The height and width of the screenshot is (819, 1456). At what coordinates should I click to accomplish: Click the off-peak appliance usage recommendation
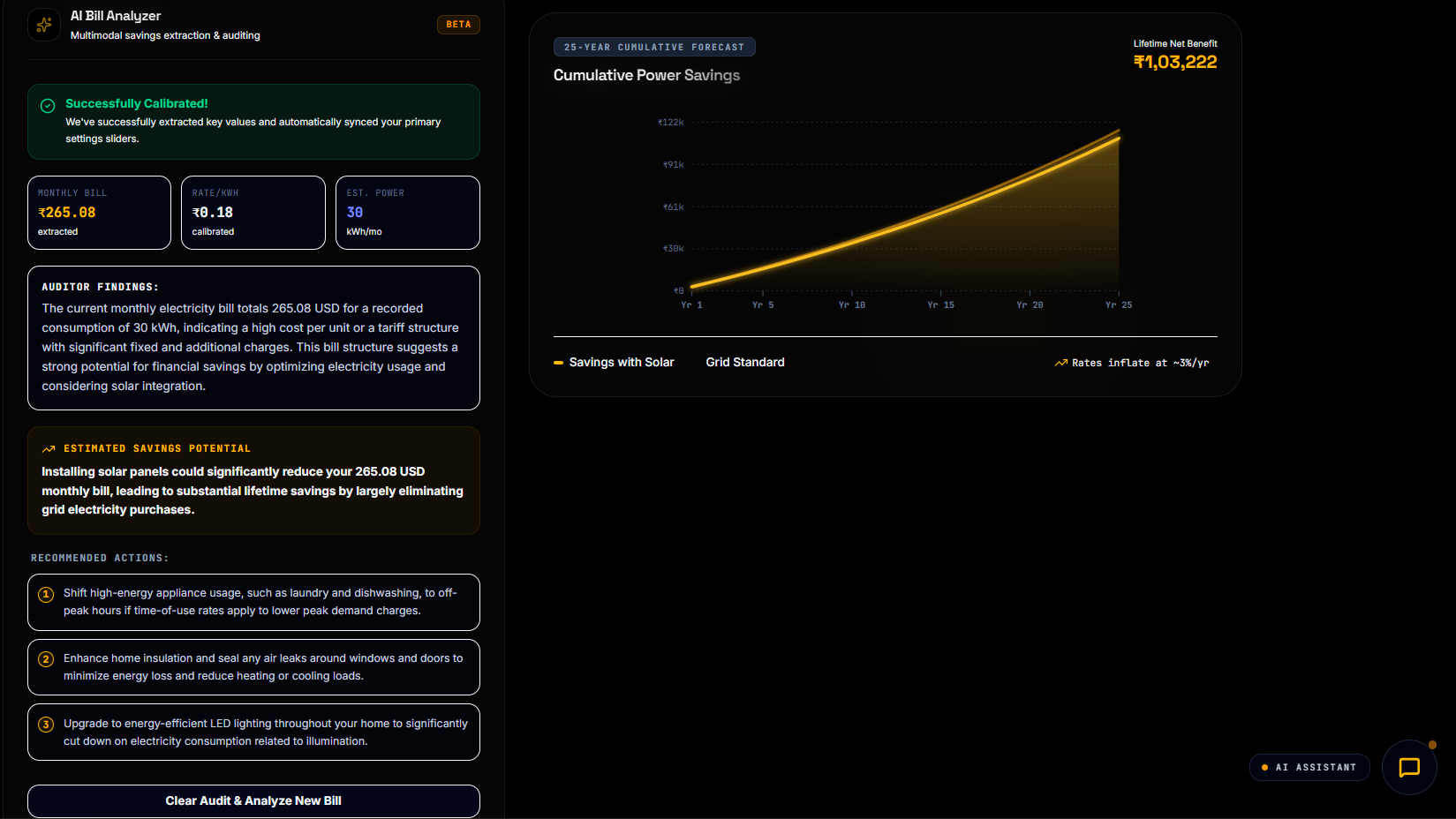(253, 602)
